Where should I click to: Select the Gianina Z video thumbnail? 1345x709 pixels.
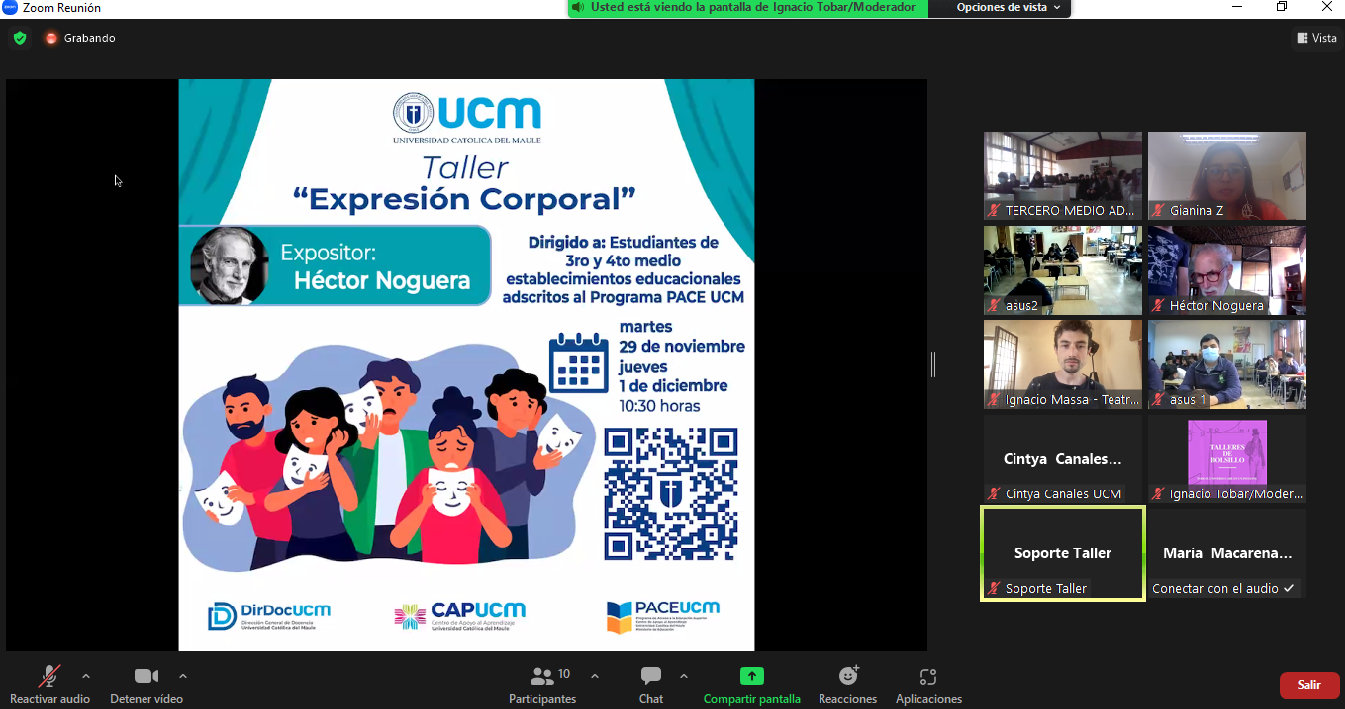(x=1226, y=175)
